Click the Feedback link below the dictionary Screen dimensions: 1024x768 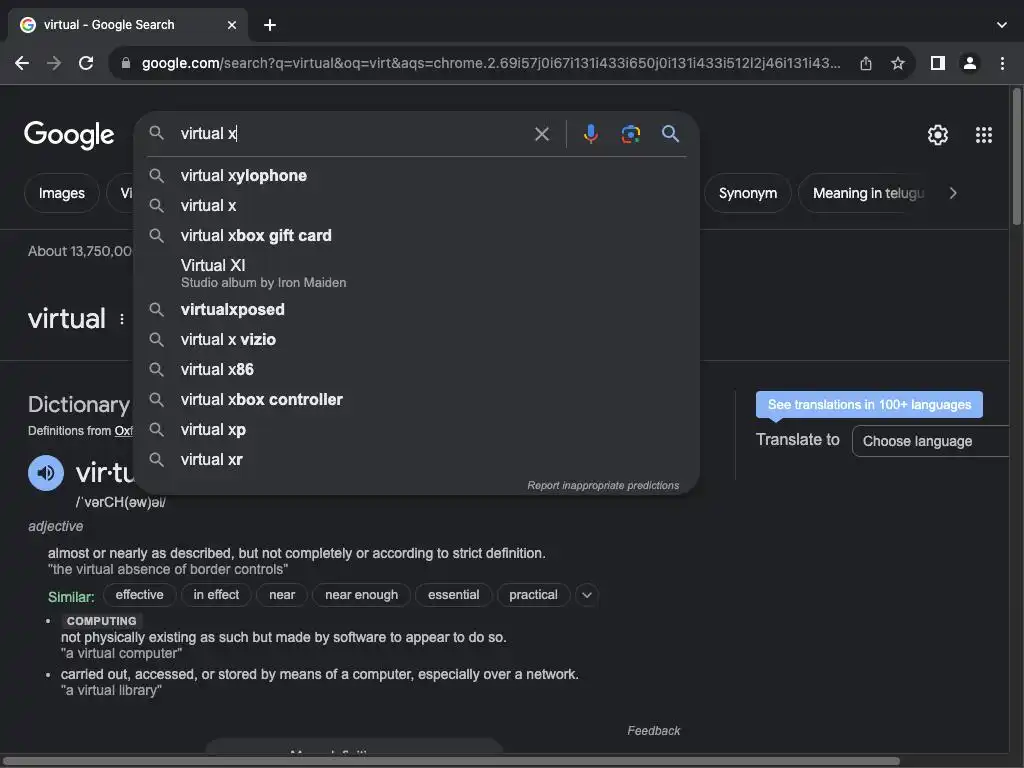[x=654, y=731]
